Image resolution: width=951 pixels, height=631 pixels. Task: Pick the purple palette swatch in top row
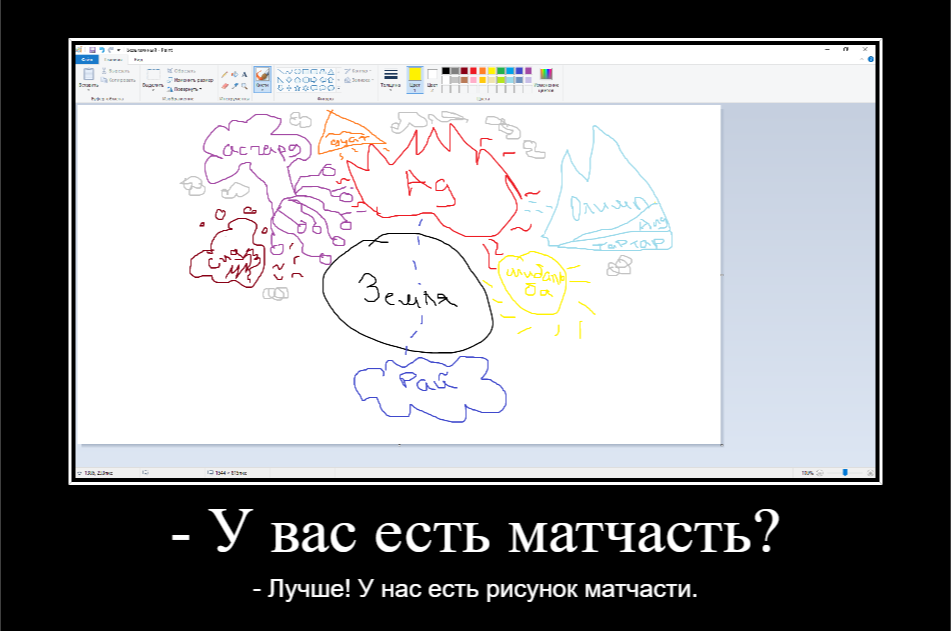(528, 71)
